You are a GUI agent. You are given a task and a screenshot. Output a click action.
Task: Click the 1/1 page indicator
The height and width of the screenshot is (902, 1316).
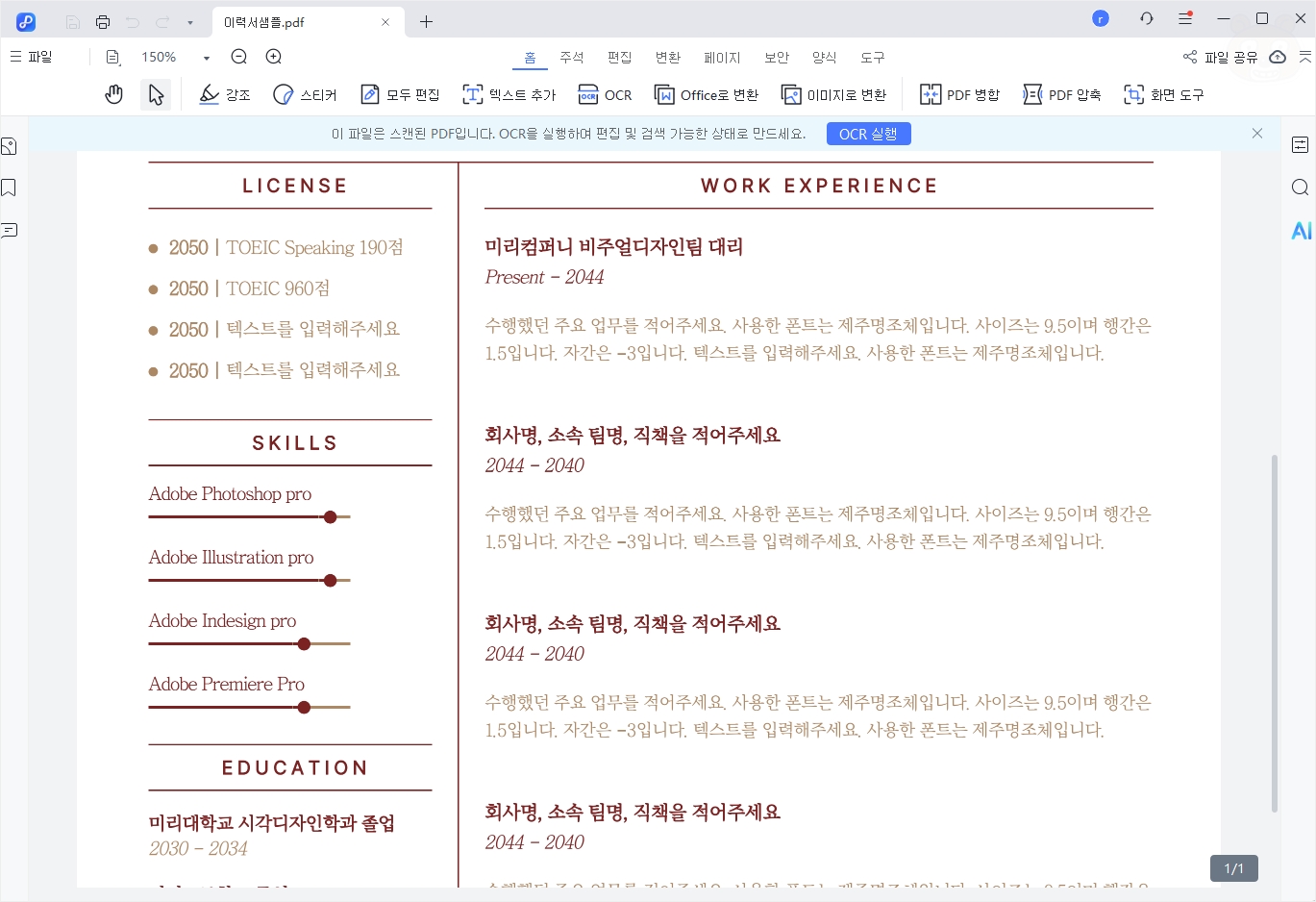click(x=1234, y=868)
